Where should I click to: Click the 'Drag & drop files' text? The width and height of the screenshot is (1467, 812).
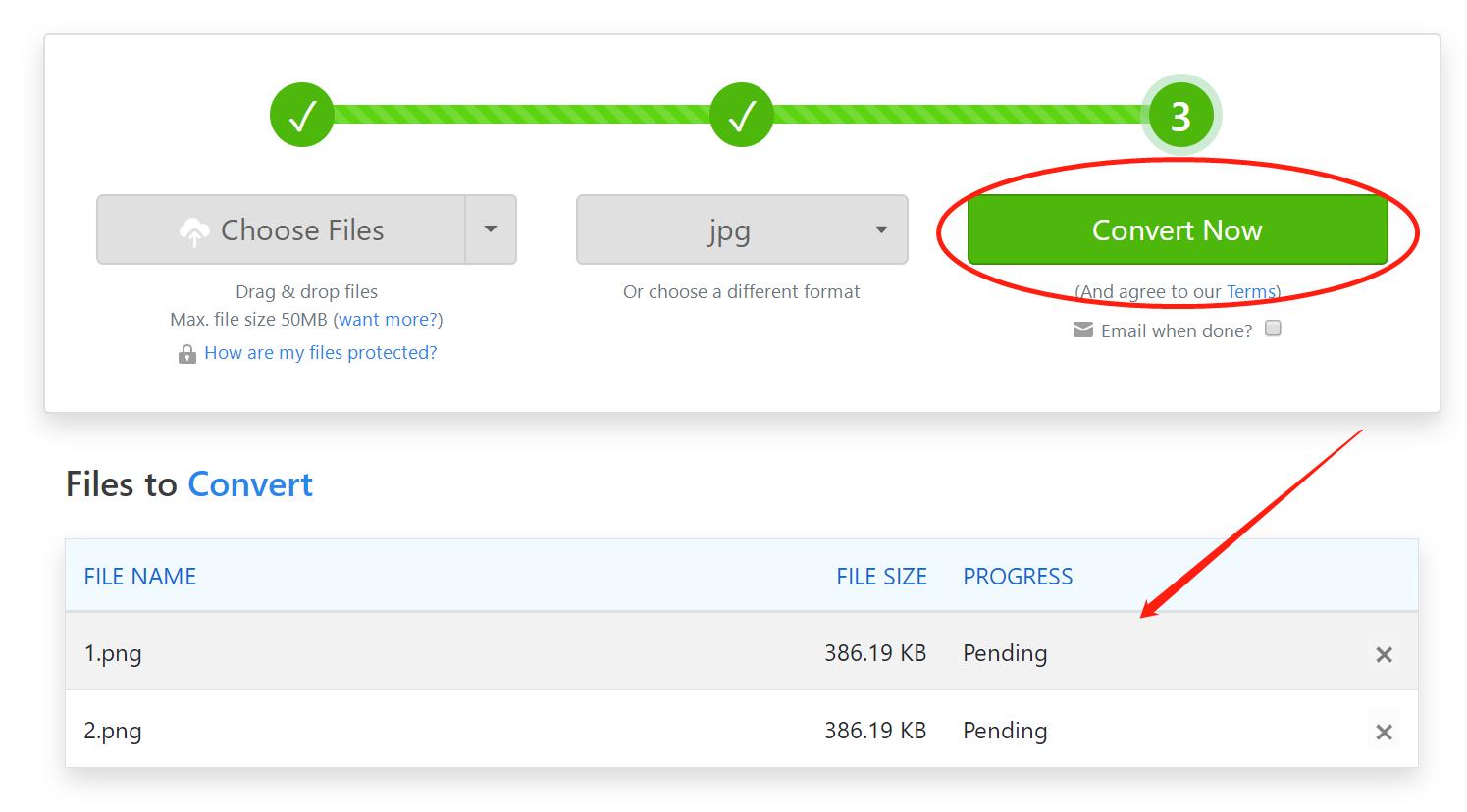point(306,291)
